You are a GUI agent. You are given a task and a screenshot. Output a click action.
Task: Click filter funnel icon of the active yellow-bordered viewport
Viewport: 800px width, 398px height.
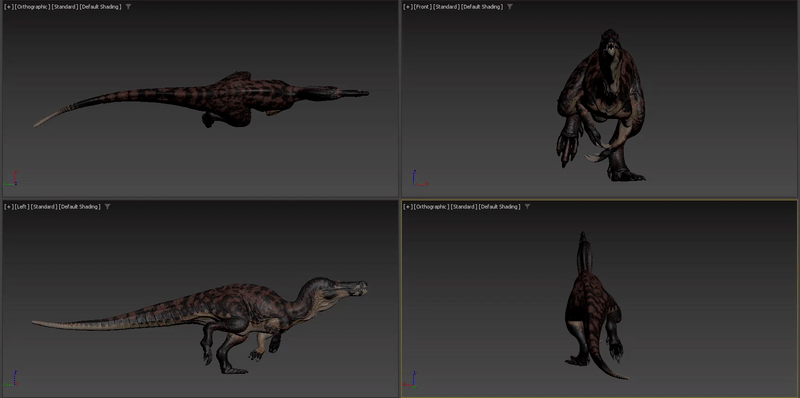527,207
